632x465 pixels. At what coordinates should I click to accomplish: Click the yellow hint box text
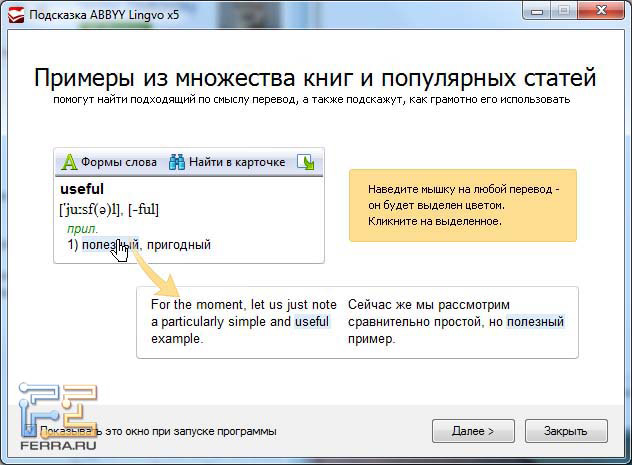click(x=463, y=205)
